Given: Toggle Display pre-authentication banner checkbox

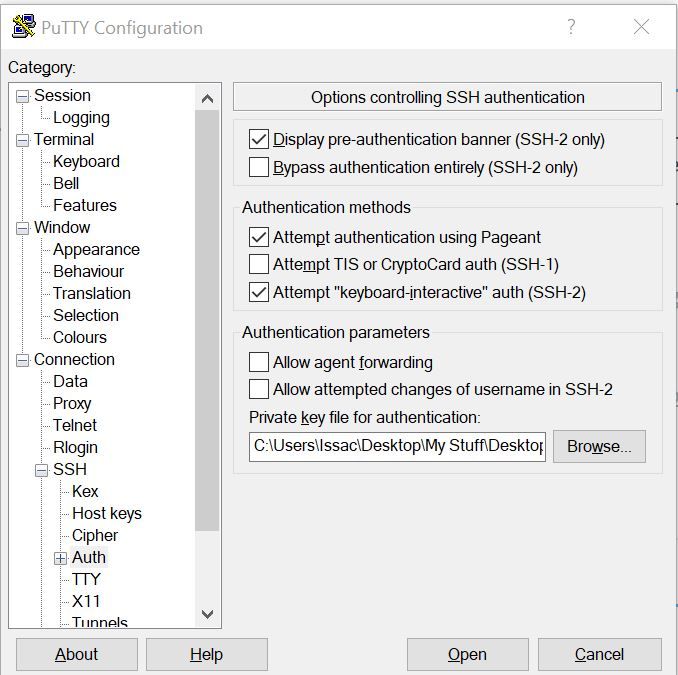Looking at the screenshot, I should point(259,140).
